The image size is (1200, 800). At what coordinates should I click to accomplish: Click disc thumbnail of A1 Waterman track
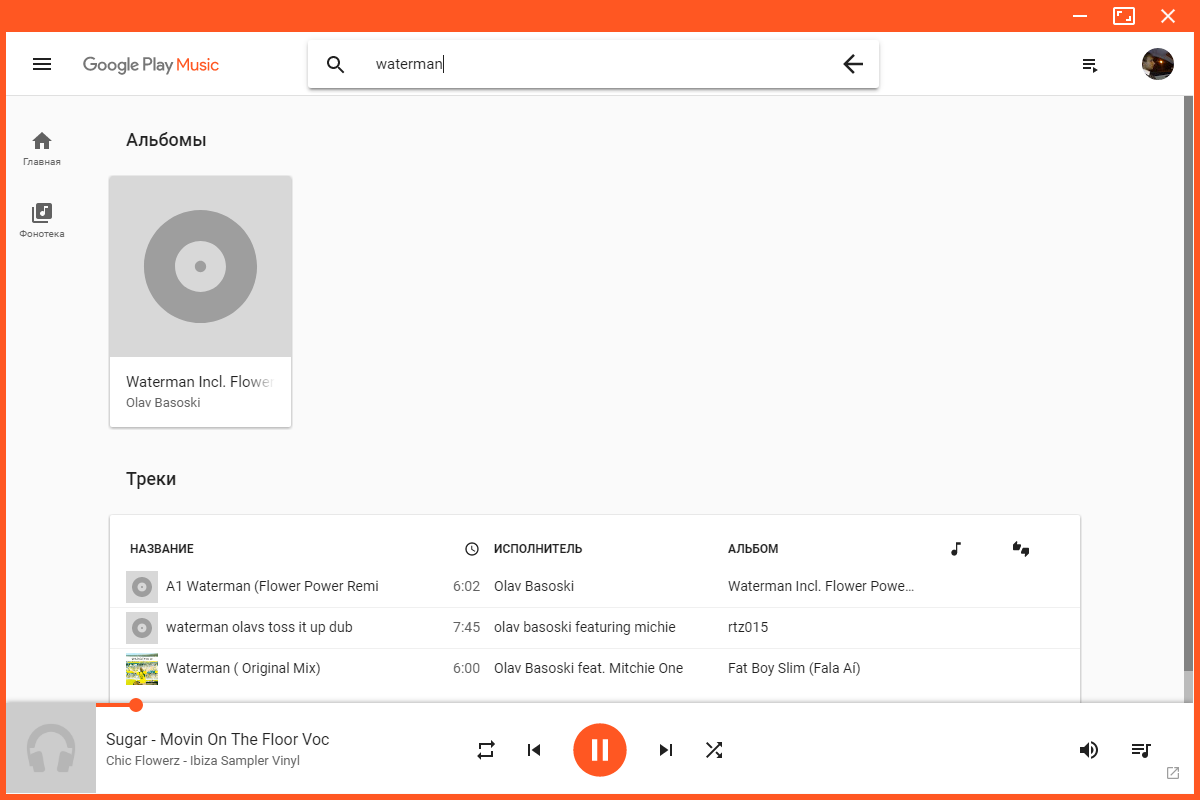(x=142, y=587)
